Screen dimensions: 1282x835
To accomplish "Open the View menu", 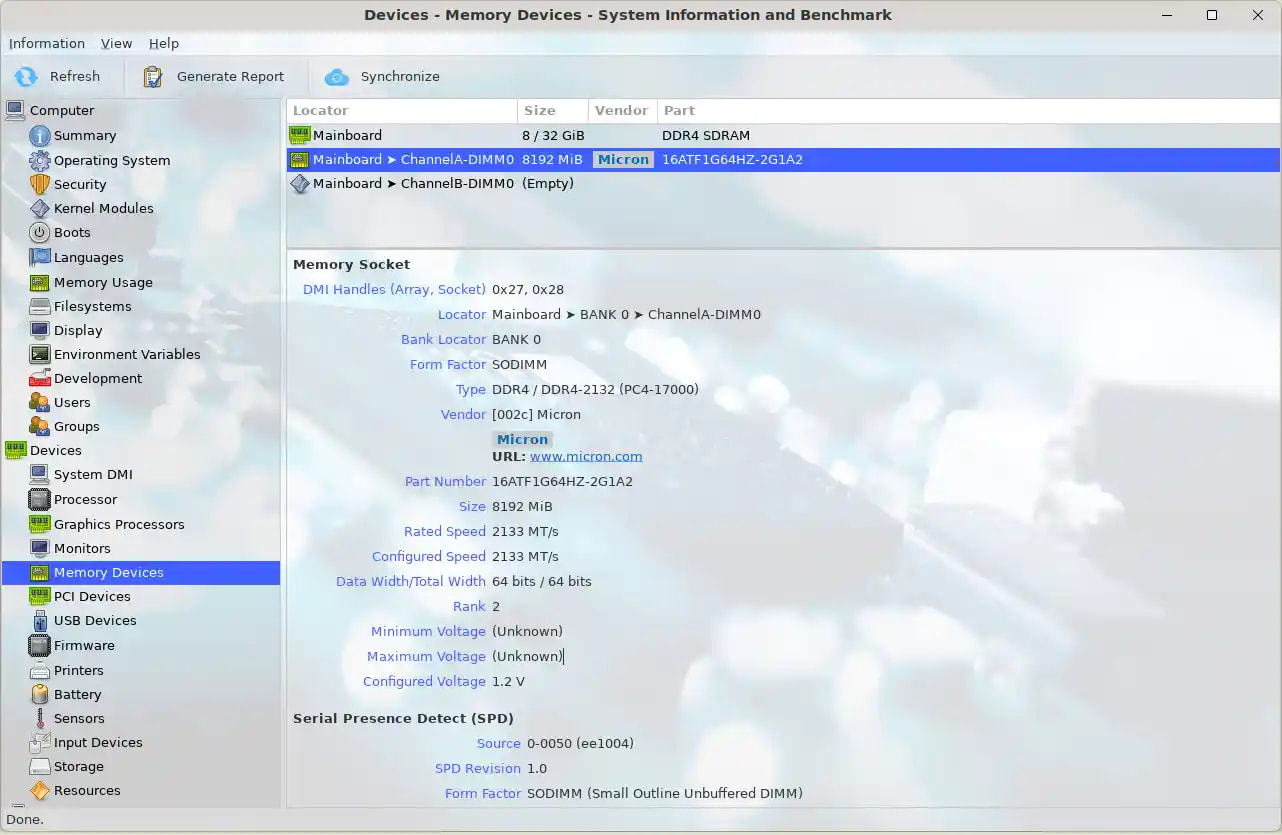I will (117, 43).
